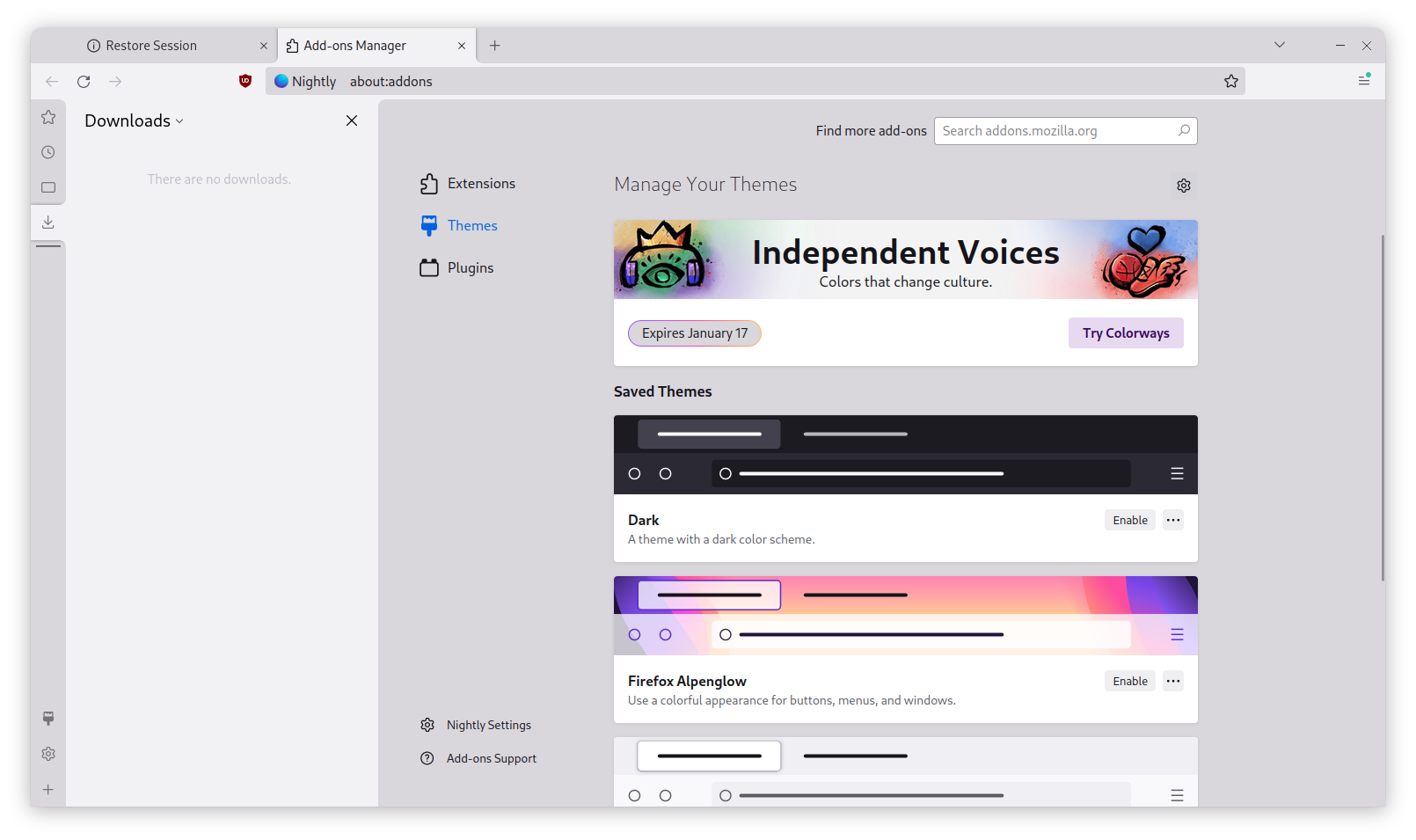Open the Extensions category
This screenshot has width=1416, height=840.
(468, 183)
